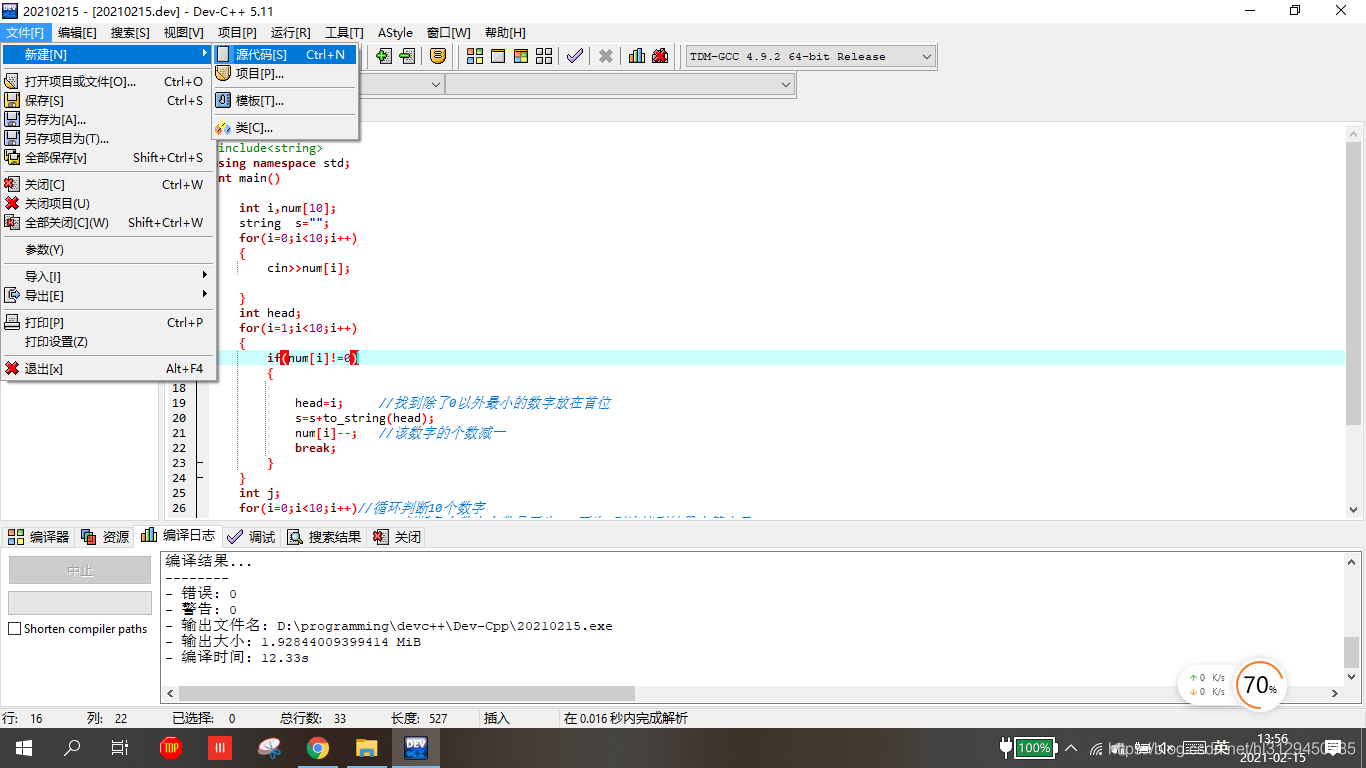Switch to the 资源 bottom tab
This screenshot has width=1366, height=768.
pyautogui.click(x=105, y=537)
